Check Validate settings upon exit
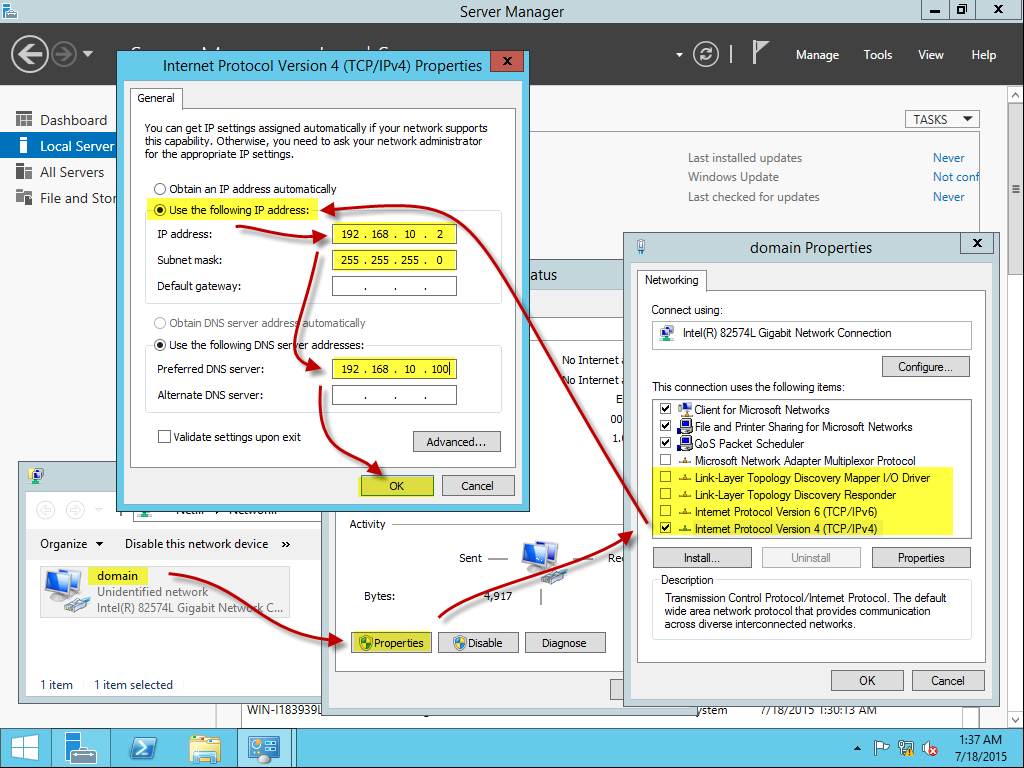 click(165, 437)
